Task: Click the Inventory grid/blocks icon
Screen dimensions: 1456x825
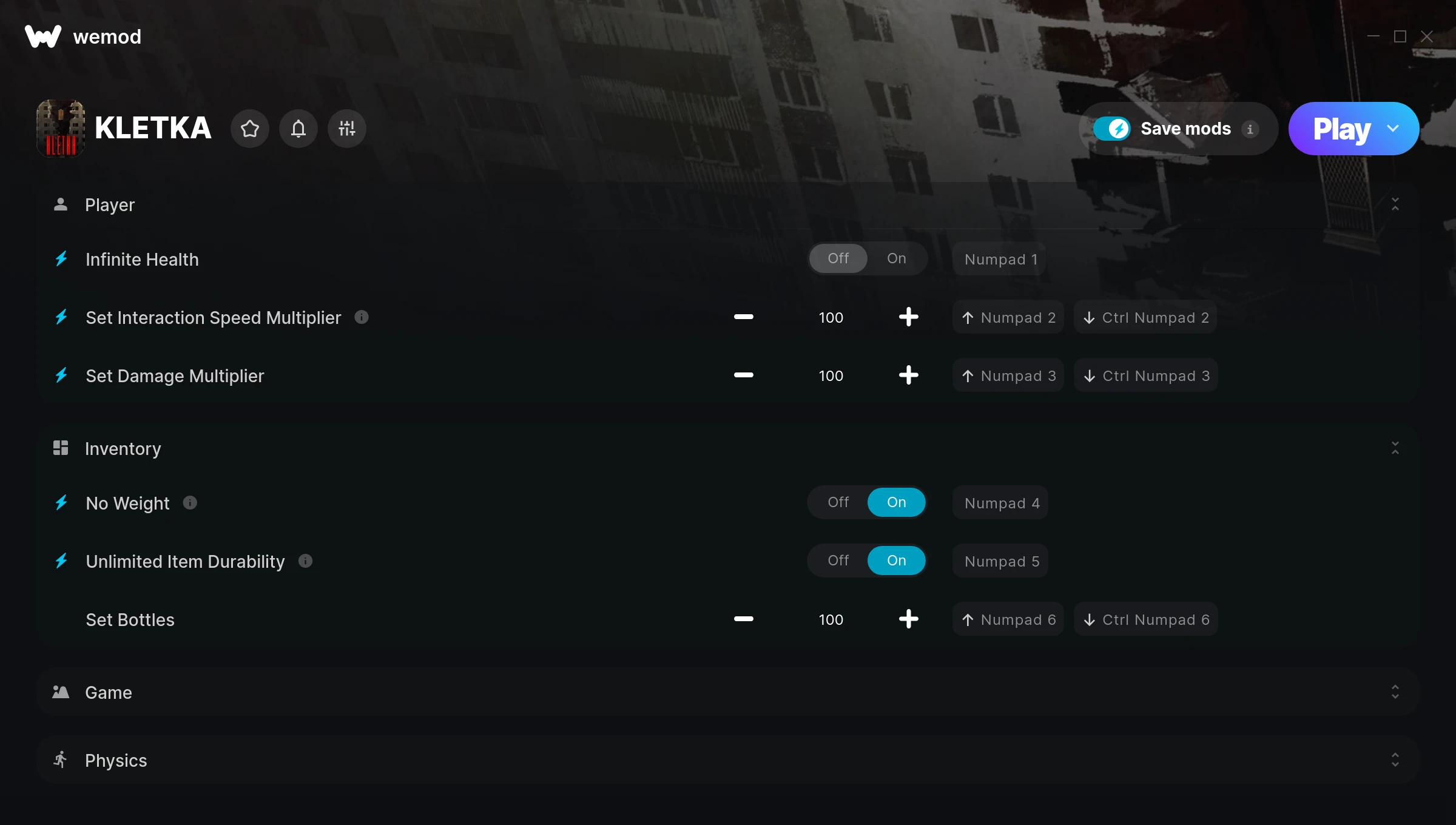Action: point(60,448)
